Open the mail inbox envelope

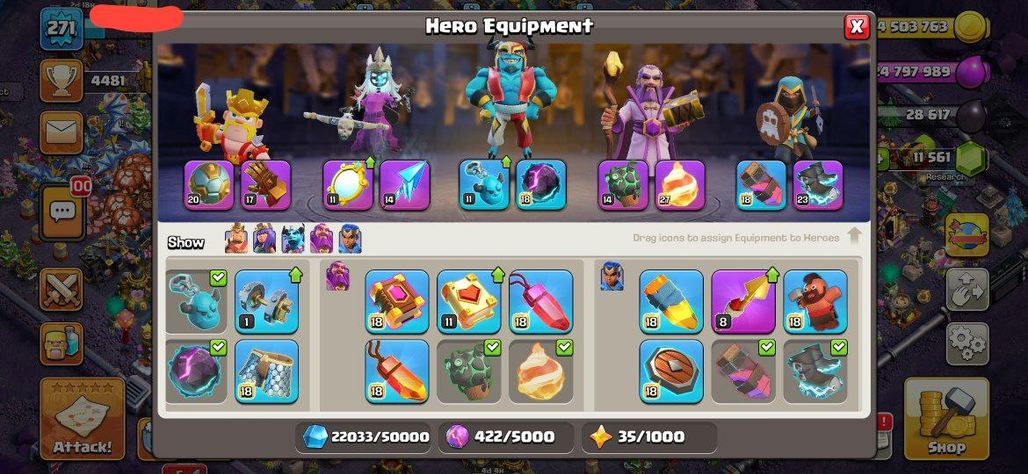coord(61,133)
